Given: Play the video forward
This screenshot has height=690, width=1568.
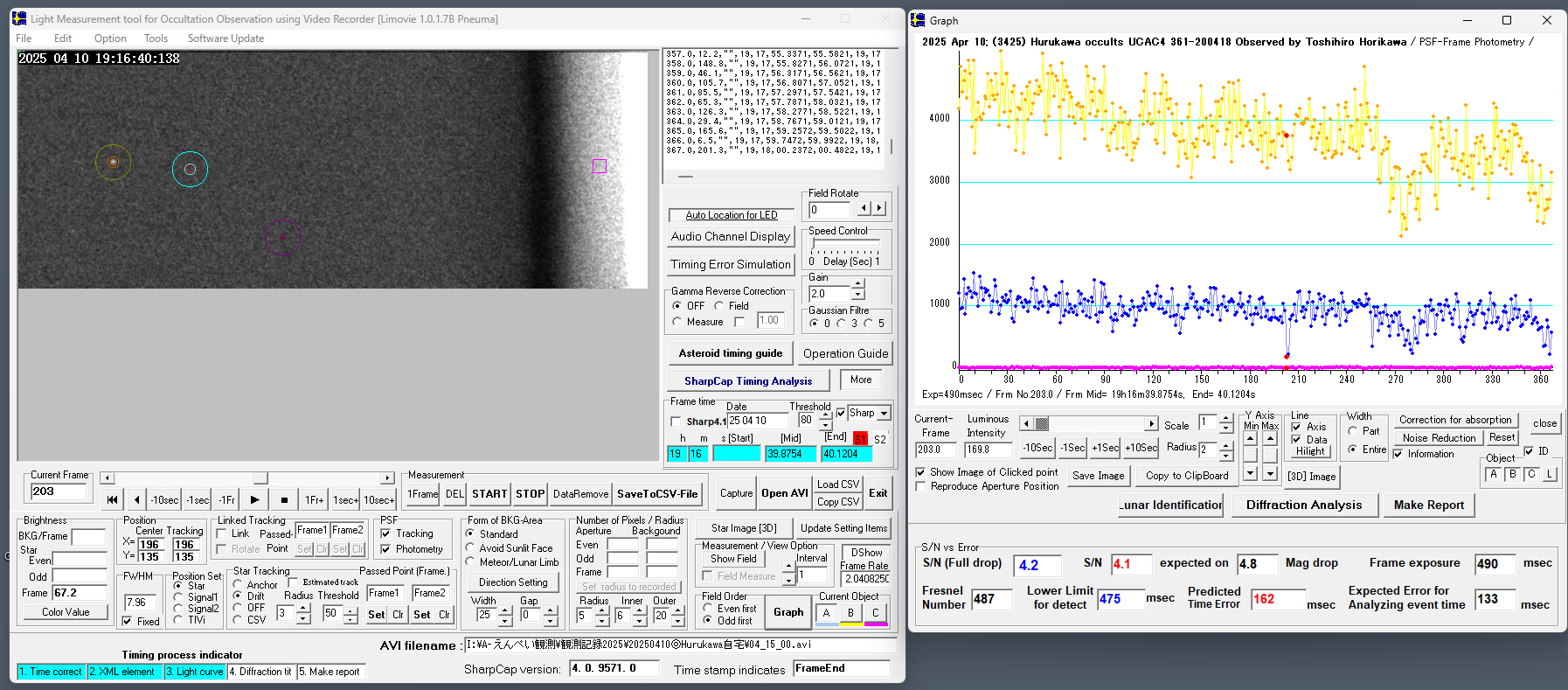Looking at the screenshot, I should tap(254, 500).
